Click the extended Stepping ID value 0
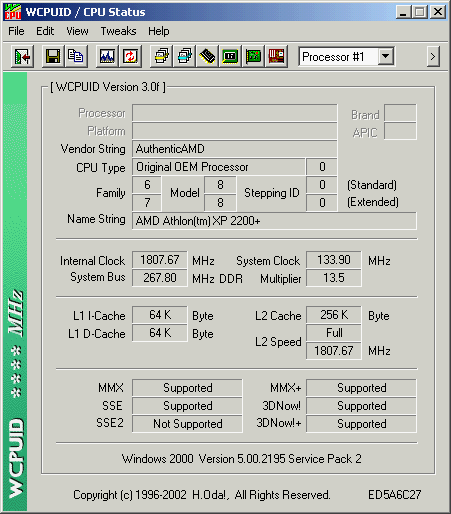Screen dimensions: 451x514 (x=322, y=203)
